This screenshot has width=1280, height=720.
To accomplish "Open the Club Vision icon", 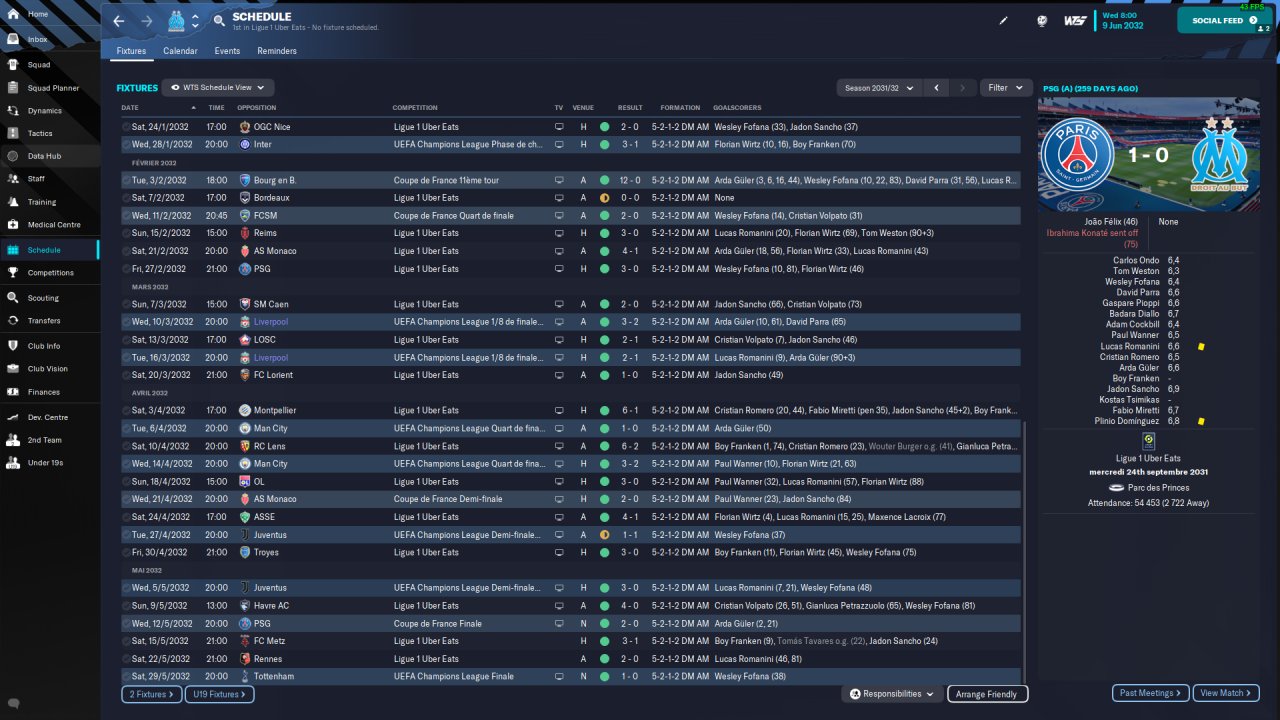I will tap(13, 369).
